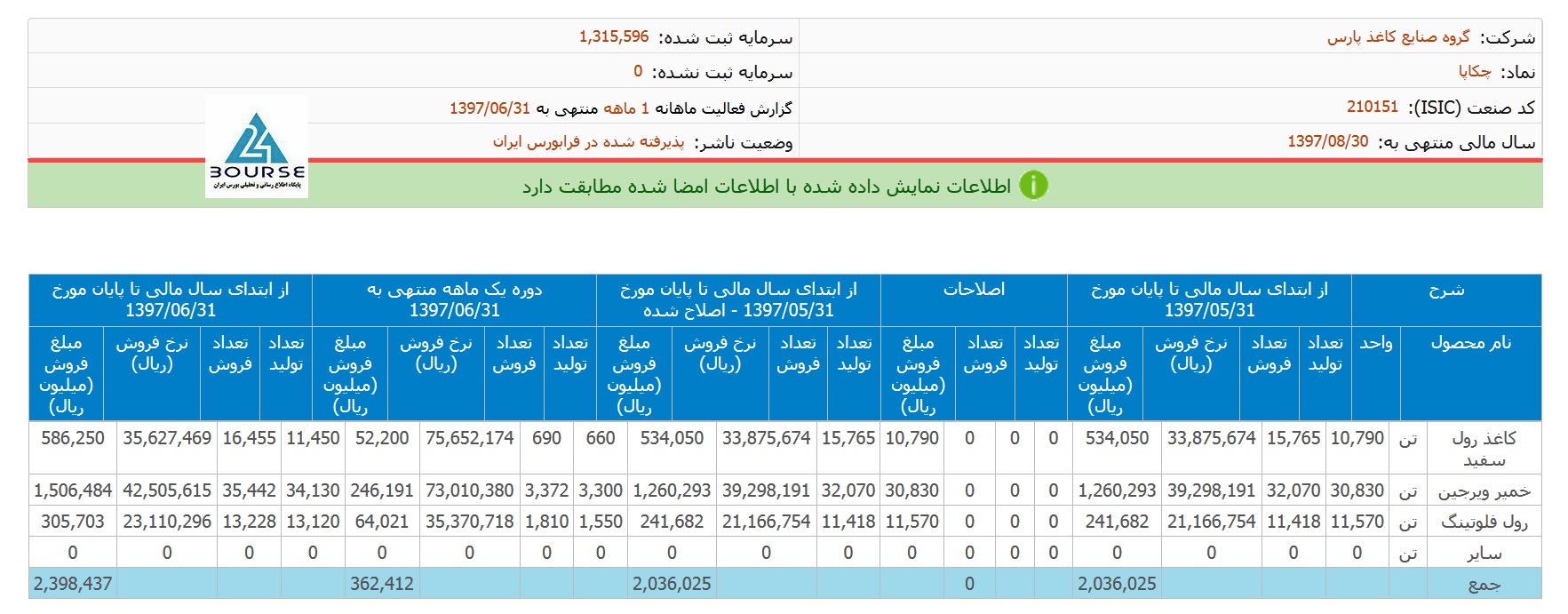This screenshot has width=1568, height=614.
Task: Click the company name 'گروه صنایع کاغذ پارس'
Action: coord(1398,36)
